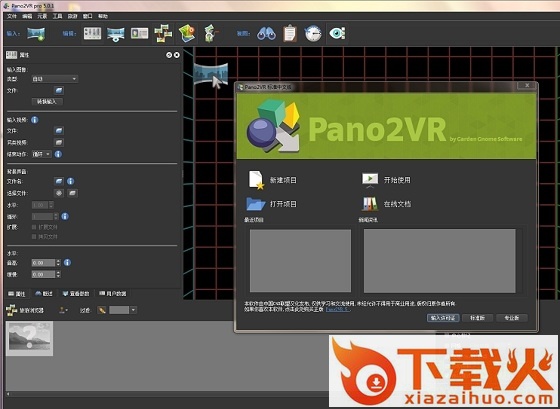The width and height of the screenshot is (560, 409).
Task: Click the pencil filter icon in Tour Browser
Action: click(102, 310)
